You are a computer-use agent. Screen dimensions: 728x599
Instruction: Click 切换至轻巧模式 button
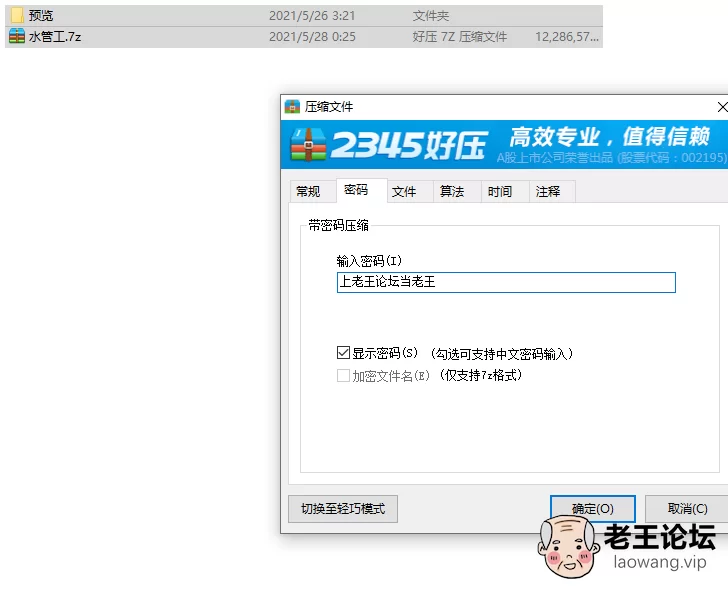tap(343, 509)
